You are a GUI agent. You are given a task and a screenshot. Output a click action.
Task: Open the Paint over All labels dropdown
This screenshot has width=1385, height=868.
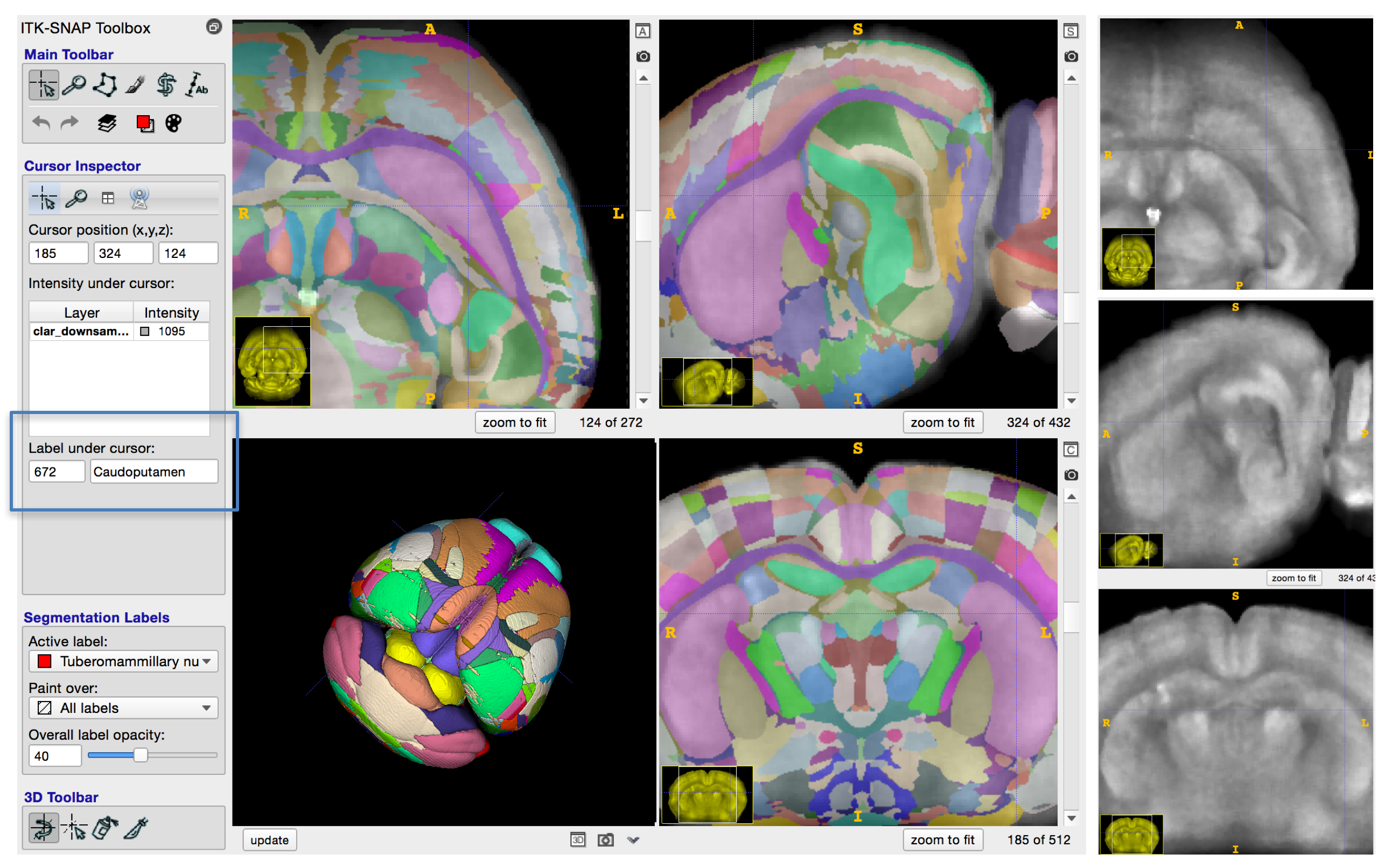[x=123, y=708]
